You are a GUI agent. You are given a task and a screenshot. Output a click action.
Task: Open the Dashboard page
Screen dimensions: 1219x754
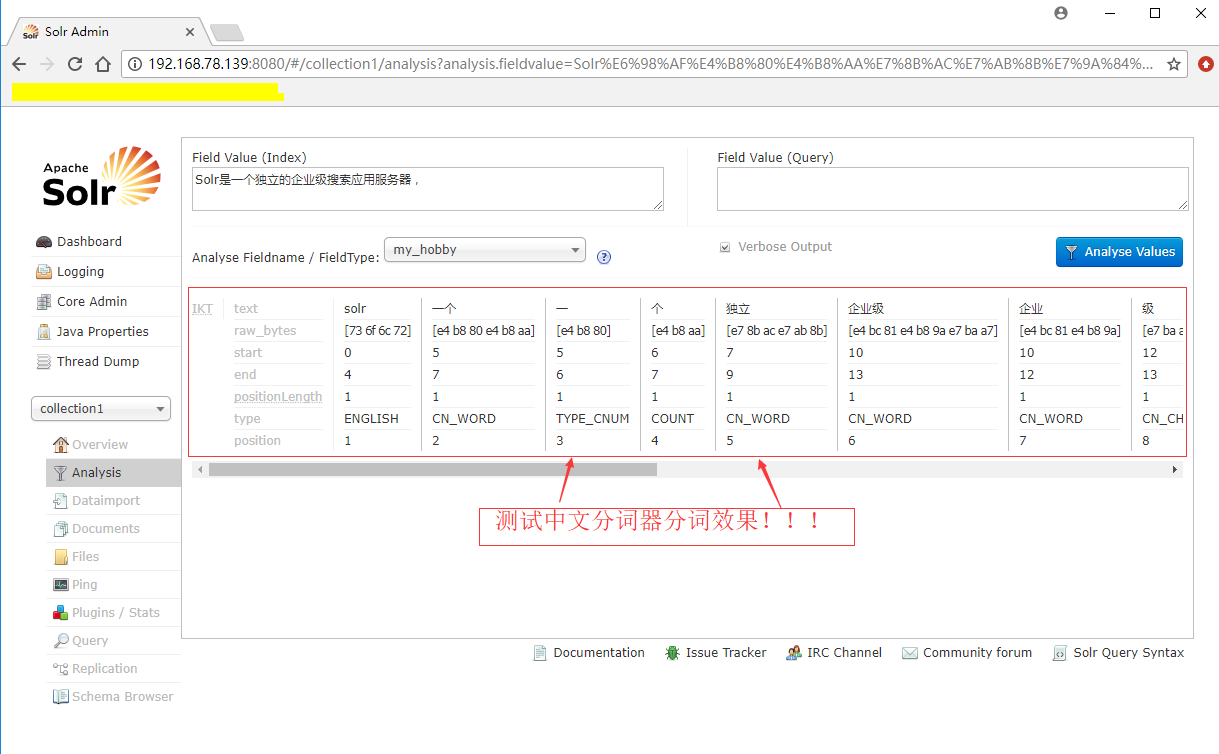coord(89,241)
